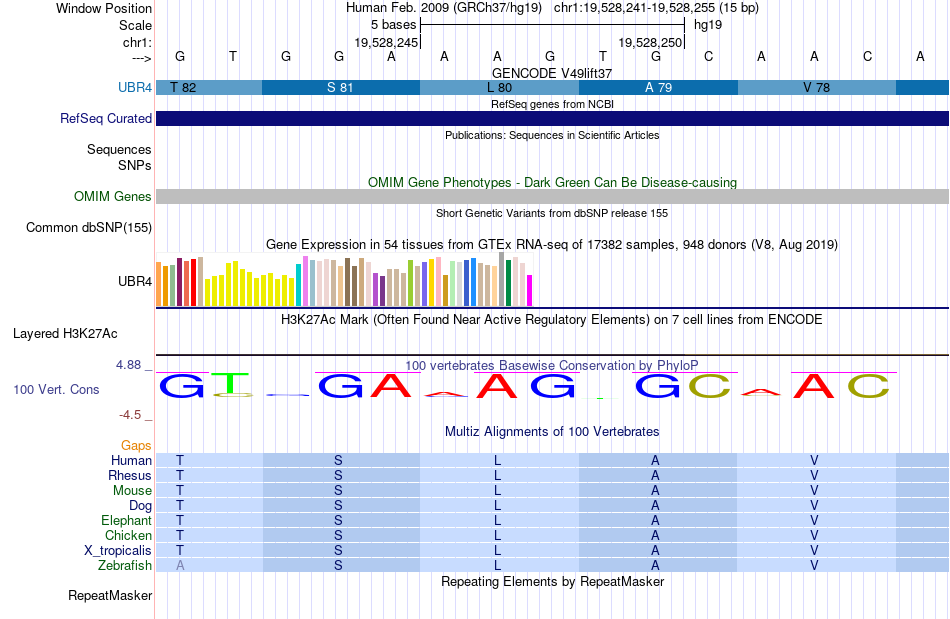This screenshot has height=619, width=950.
Task: Click the gray OMIM Genes bar
Action: (x=552, y=196)
